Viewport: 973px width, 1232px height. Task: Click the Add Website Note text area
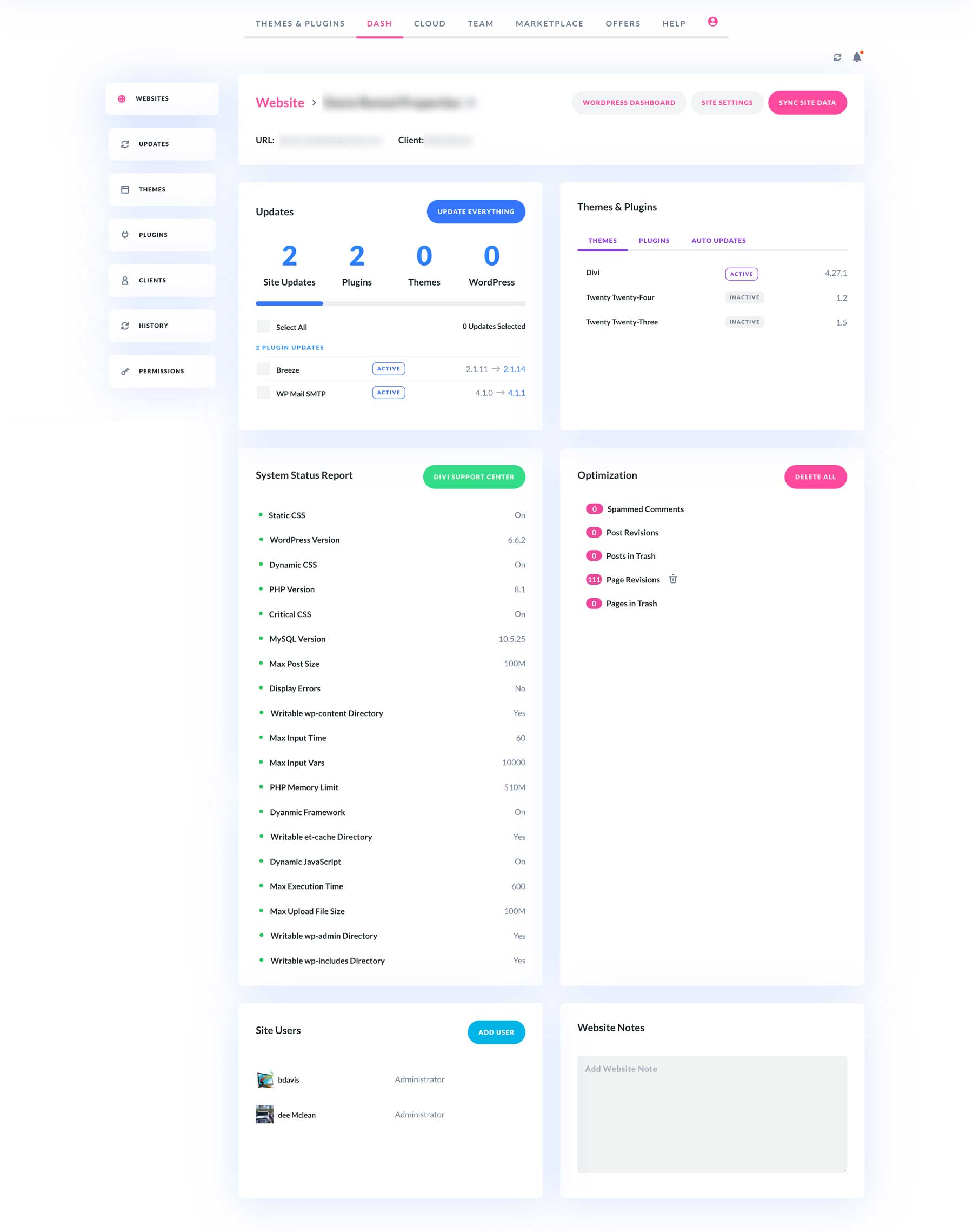[711, 1111]
